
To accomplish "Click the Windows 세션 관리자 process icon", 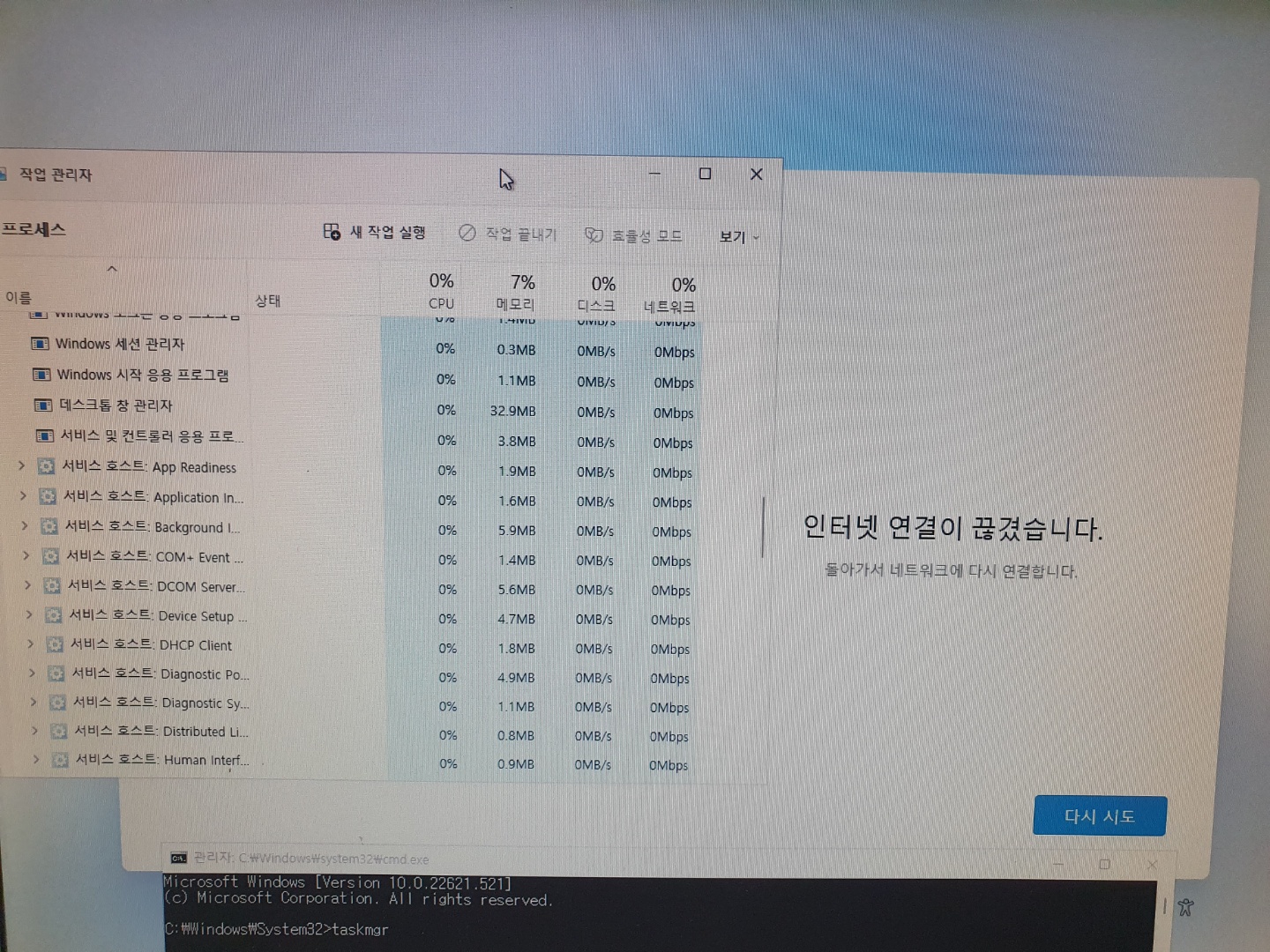I will tap(40, 344).
